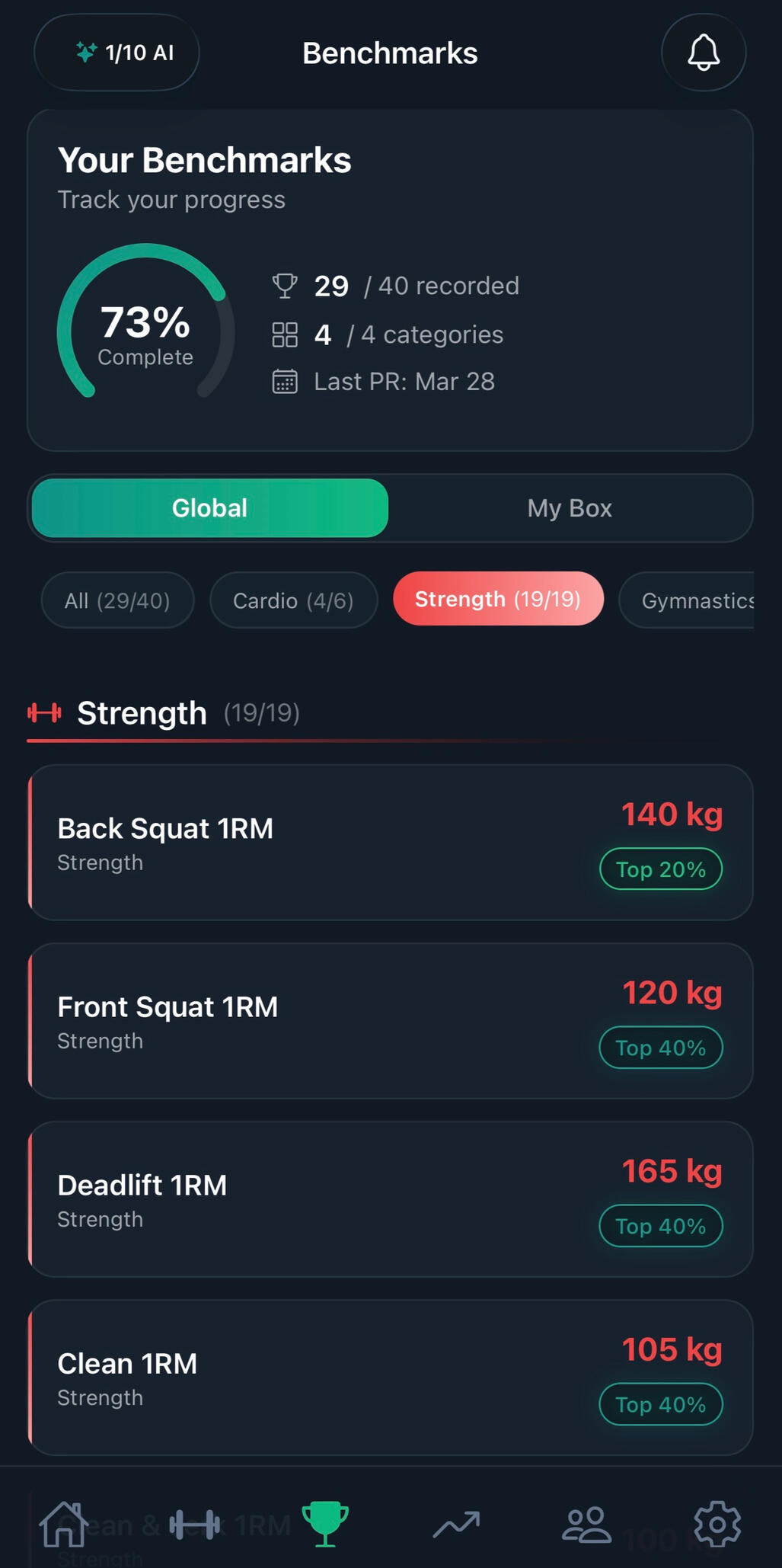782x1568 pixels.
Task: Filter by Cardio (4/6) category
Action: (x=293, y=600)
